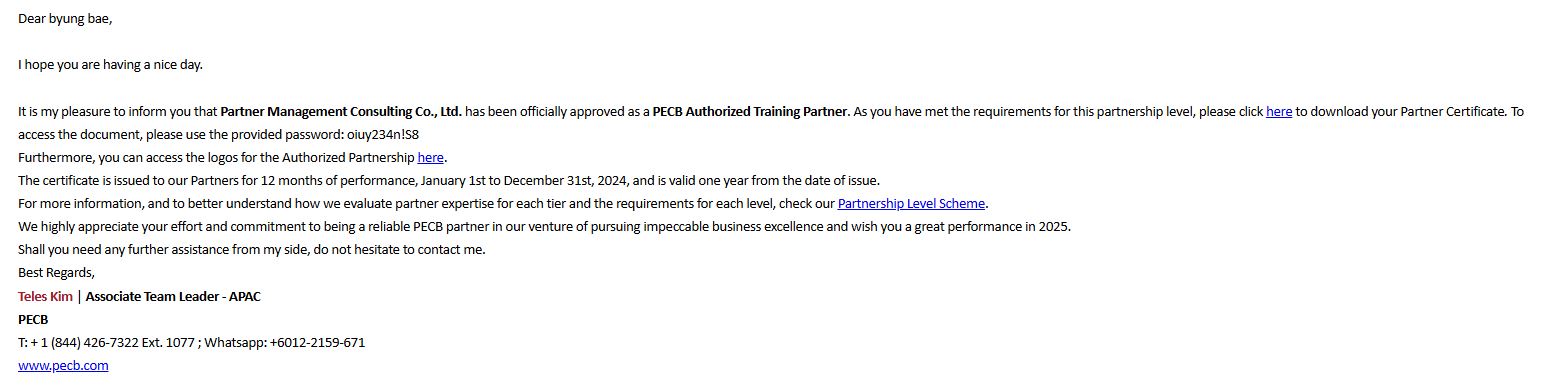Image resolution: width=1543 pixels, height=390 pixels.
Task: Click the 'December 31st, 2024' date text
Action: [564, 181]
